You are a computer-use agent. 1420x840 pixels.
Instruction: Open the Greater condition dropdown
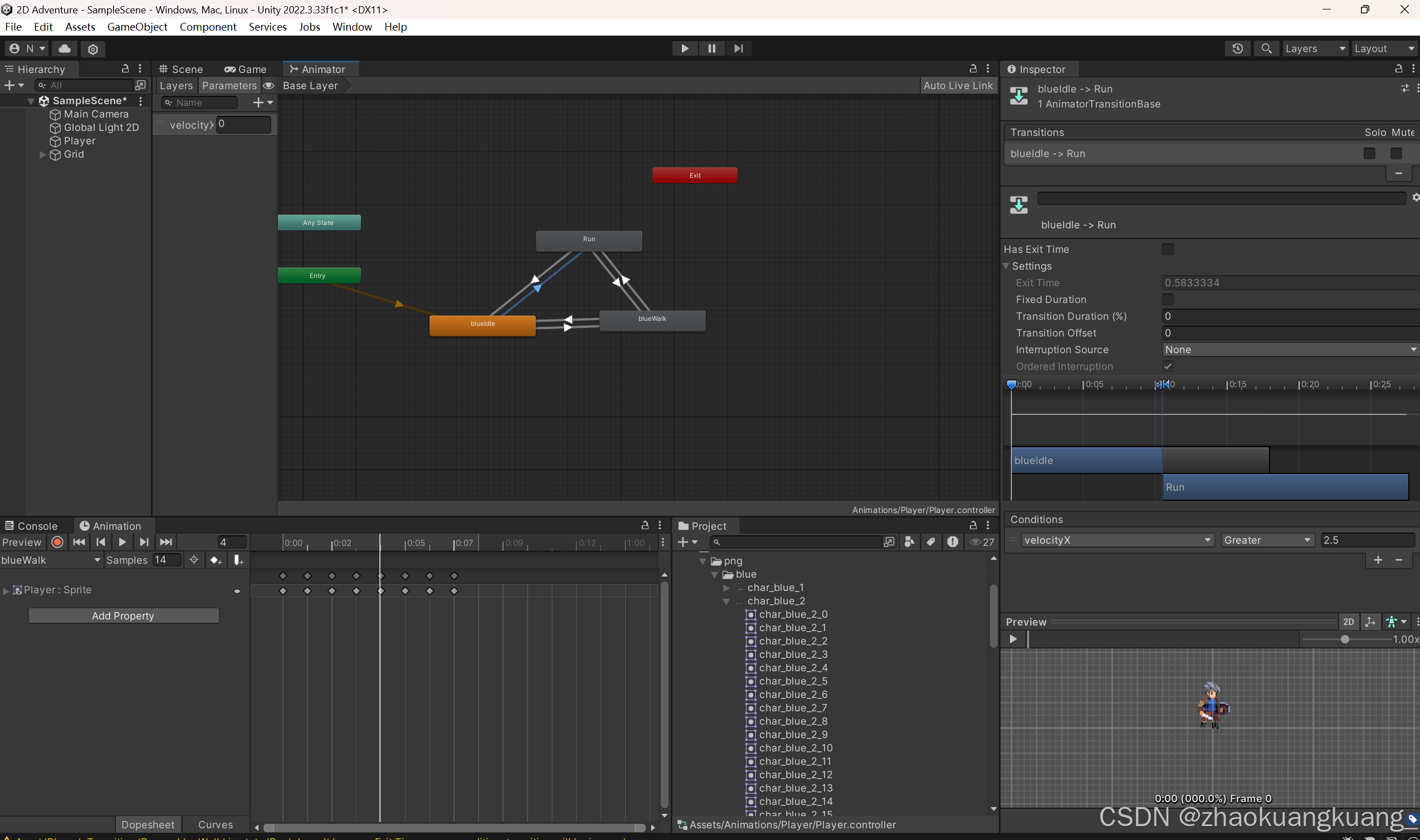click(1267, 540)
